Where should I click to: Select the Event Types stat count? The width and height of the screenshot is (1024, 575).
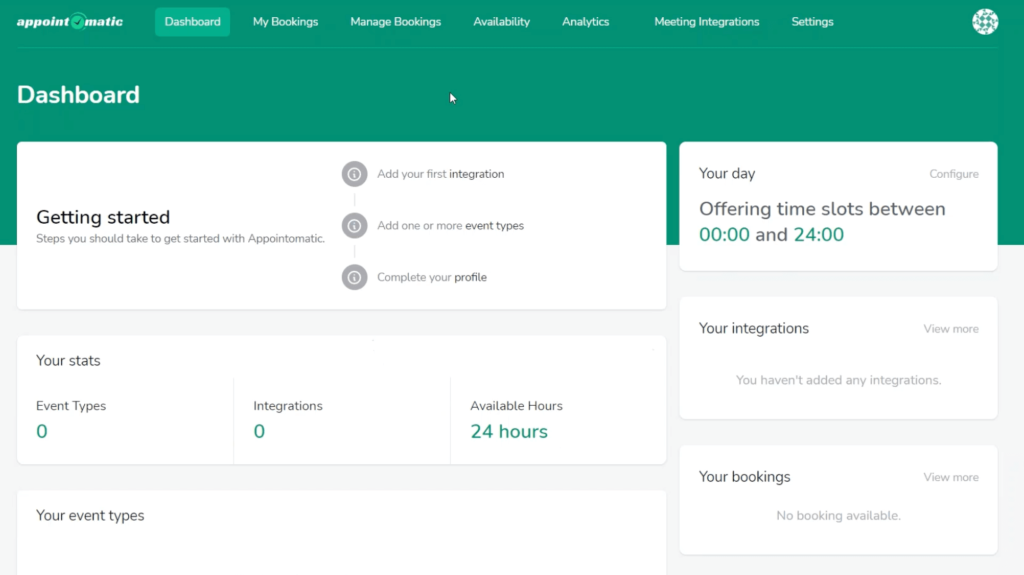[42, 432]
